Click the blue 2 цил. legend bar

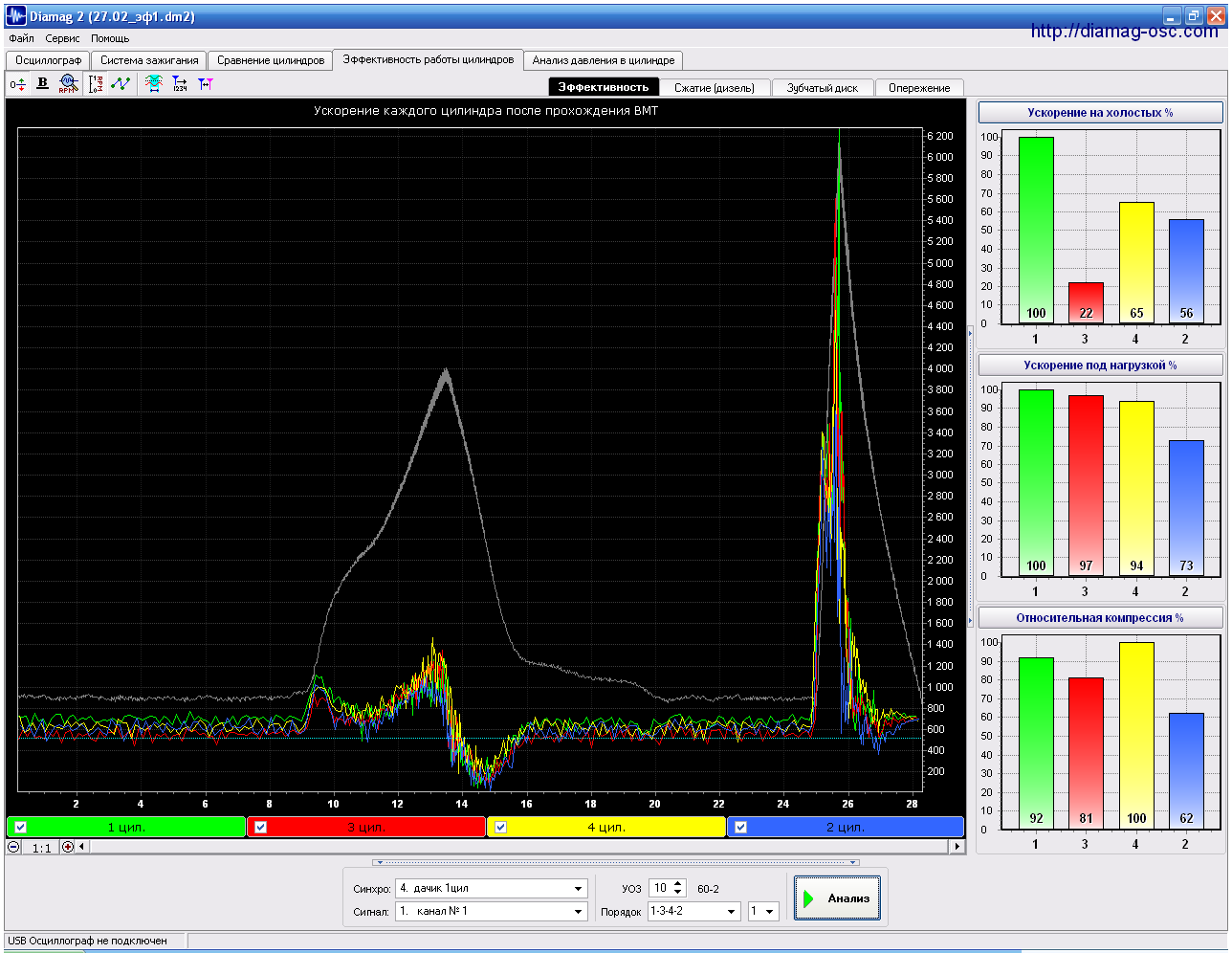pyautogui.click(x=846, y=828)
